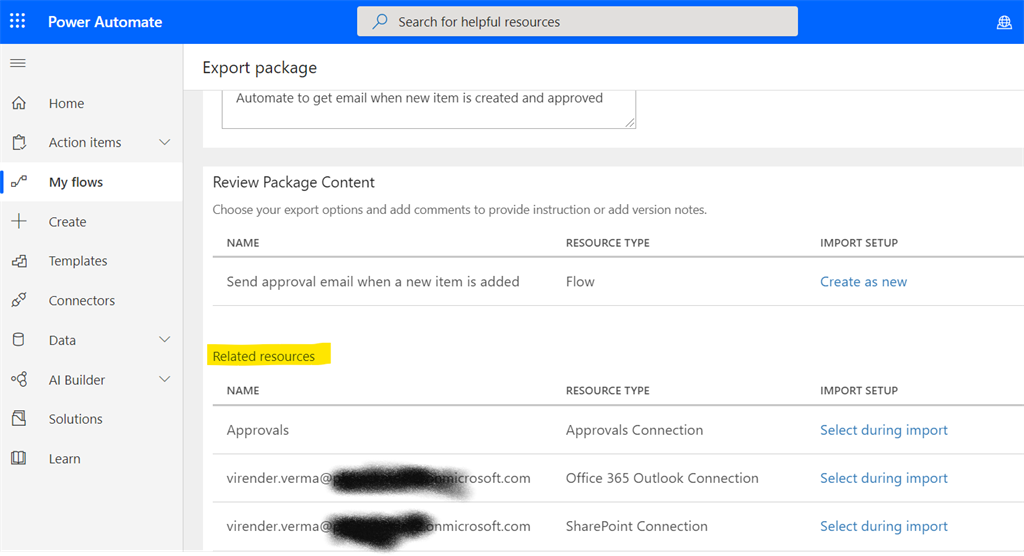Viewport: 1024px width, 556px height.
Task: Click the Power Automate title
Action: pyautogui.click(x=105, y=22)
